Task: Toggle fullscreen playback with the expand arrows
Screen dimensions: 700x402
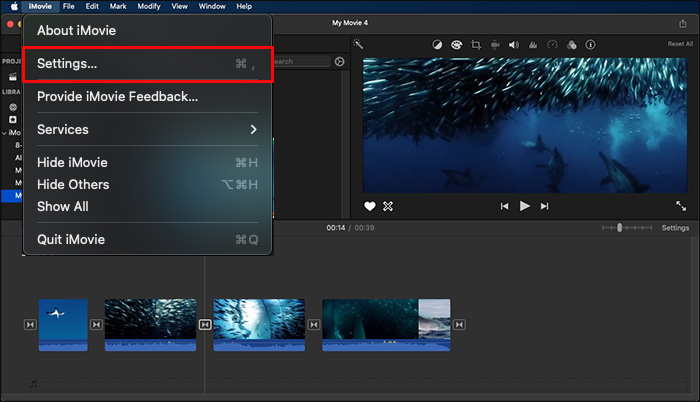Action: pyautogui.click(x=681, y=206)
